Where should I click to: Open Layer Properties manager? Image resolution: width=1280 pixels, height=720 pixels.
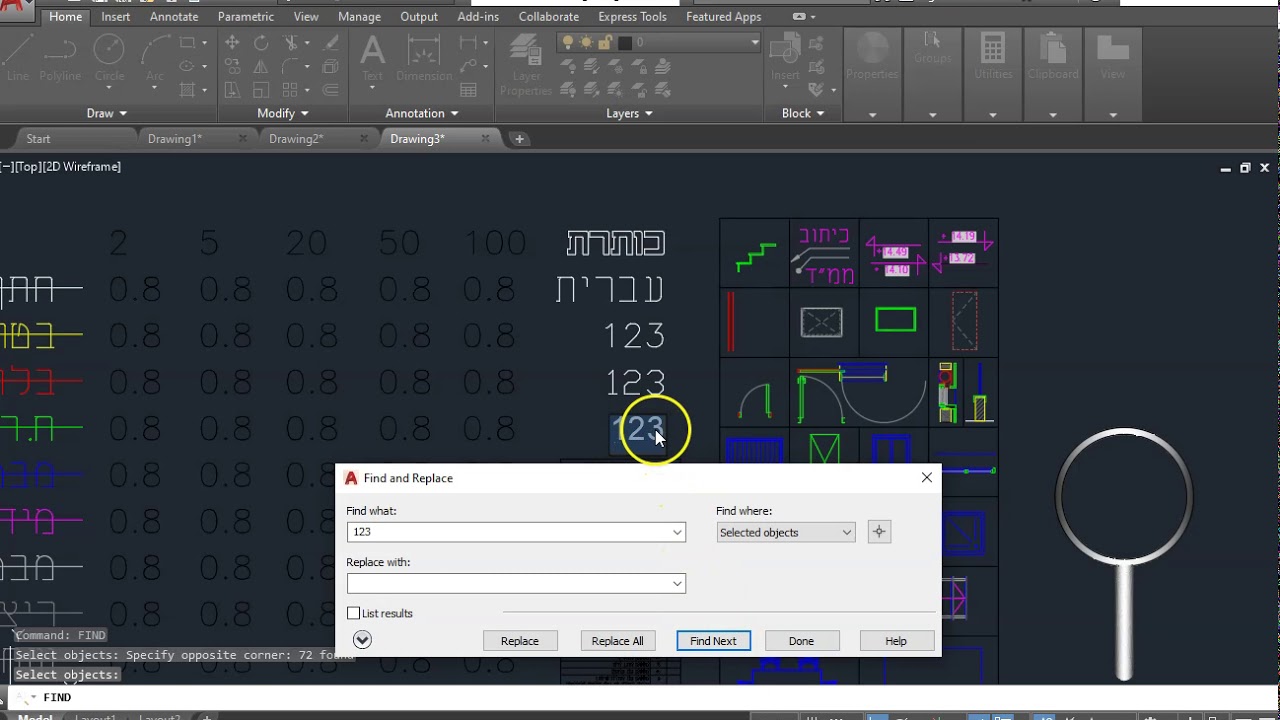coord(526,65)
